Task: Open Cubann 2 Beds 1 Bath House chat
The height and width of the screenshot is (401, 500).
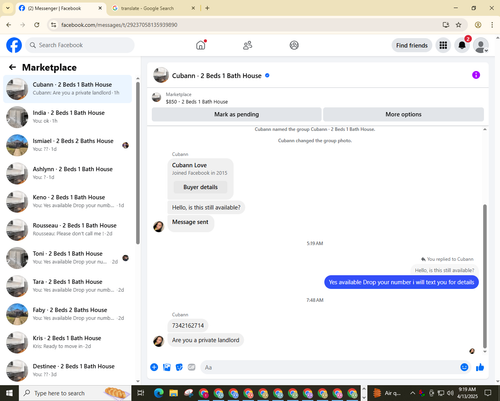Action: [68, 89]
